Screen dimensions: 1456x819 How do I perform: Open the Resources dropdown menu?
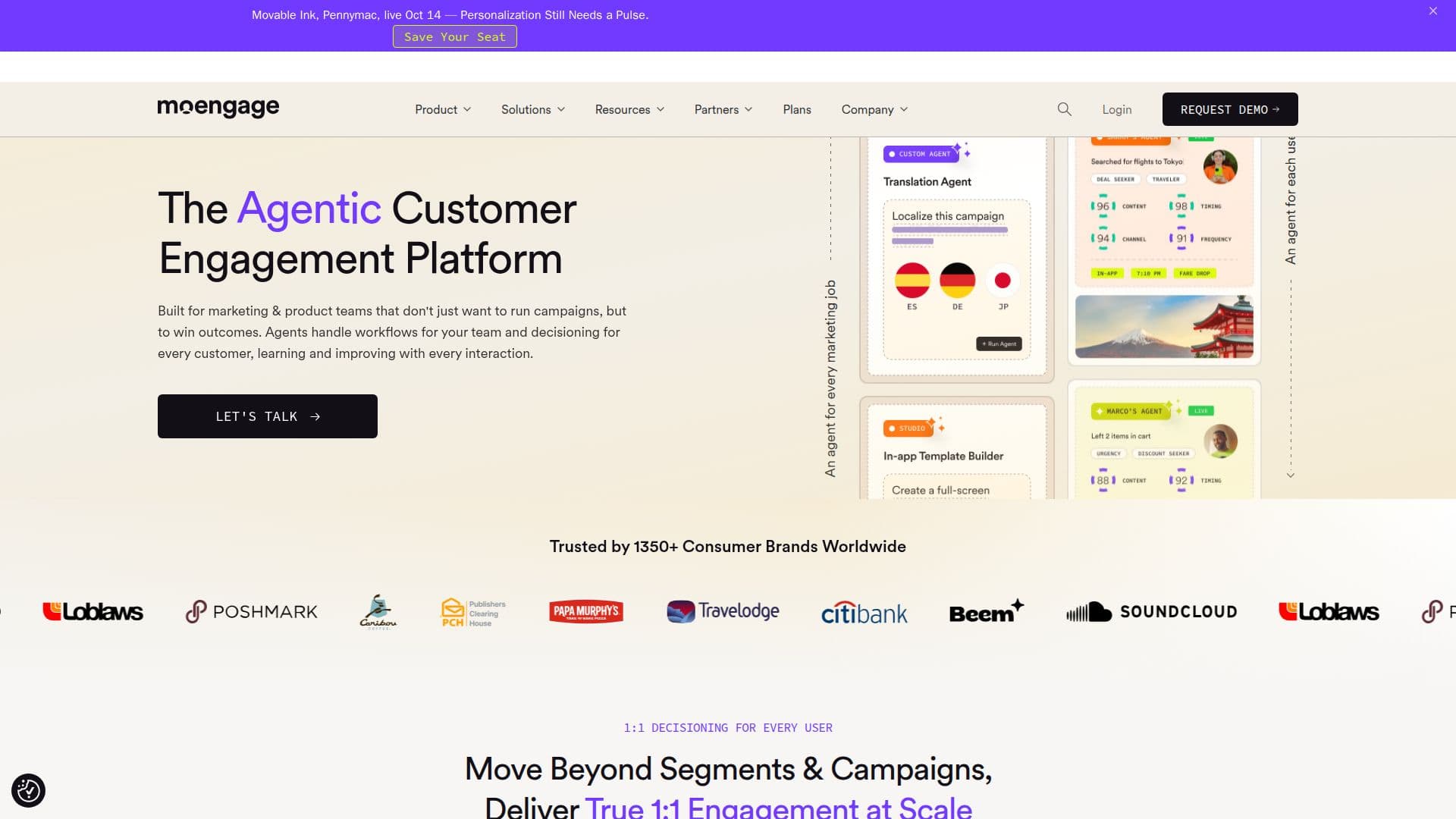click(629, 109)
